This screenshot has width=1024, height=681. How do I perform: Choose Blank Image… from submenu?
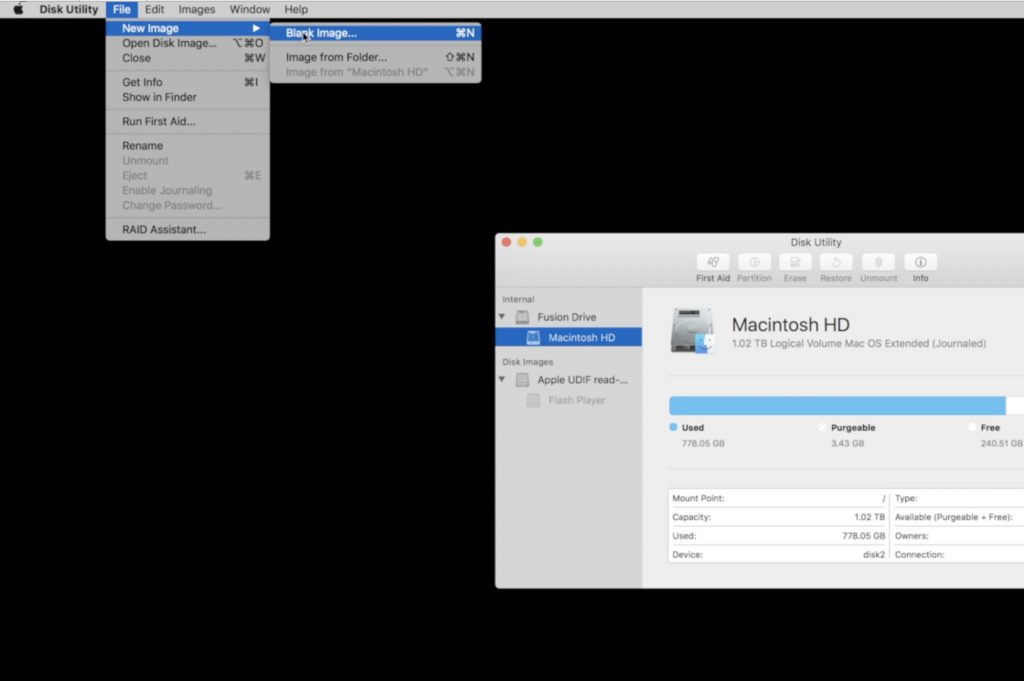376,33
